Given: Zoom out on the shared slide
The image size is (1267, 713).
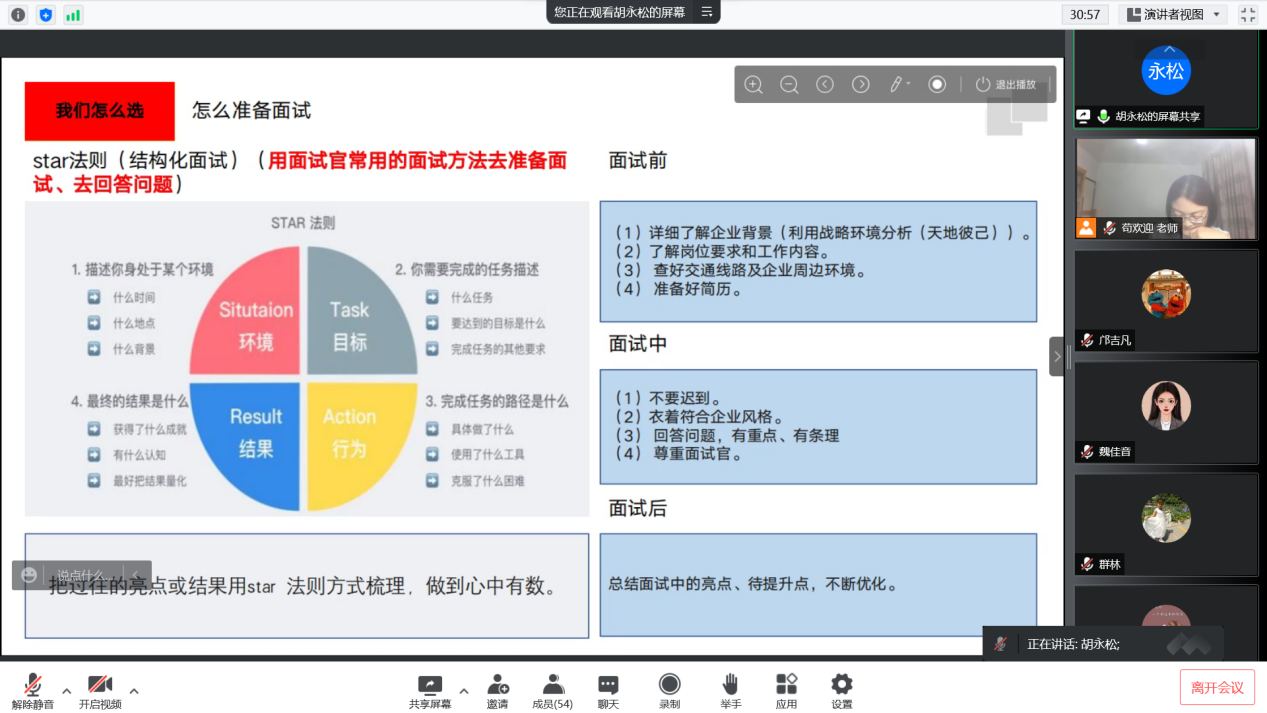Looking at the screenshot, I should 789,85.
